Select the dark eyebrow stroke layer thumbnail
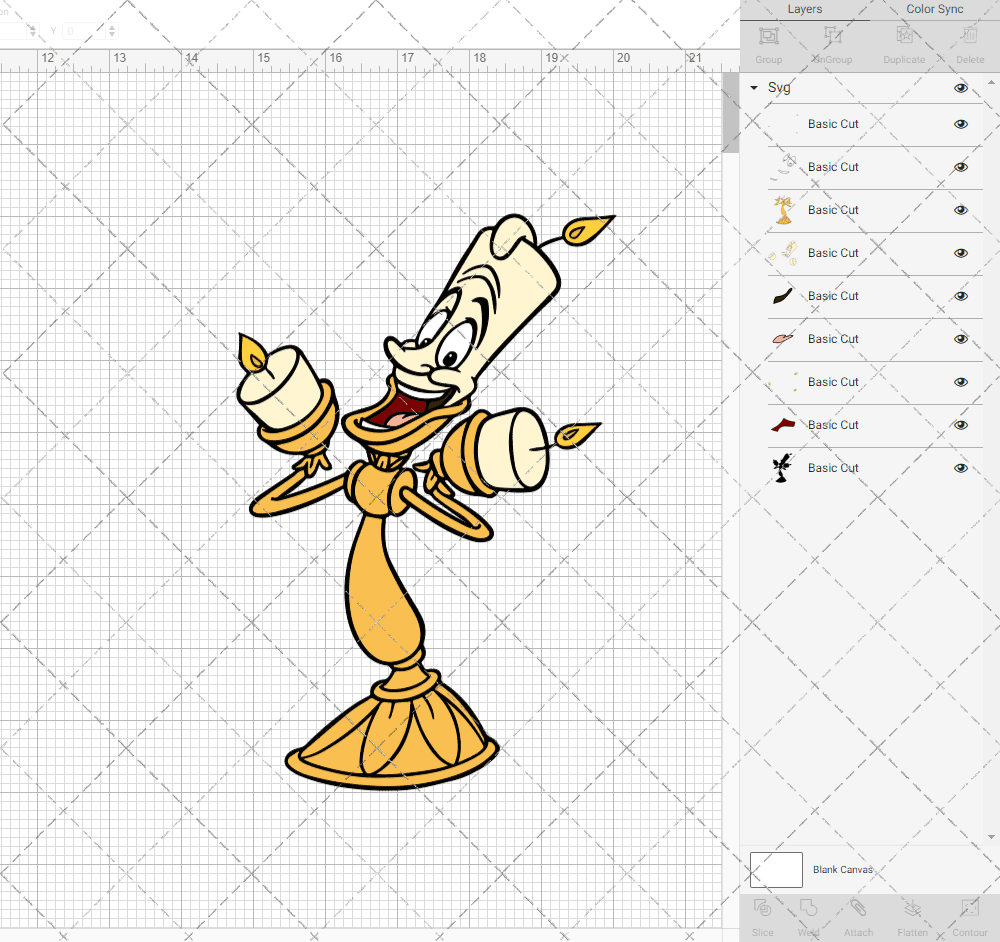 [x=783, y=296]
